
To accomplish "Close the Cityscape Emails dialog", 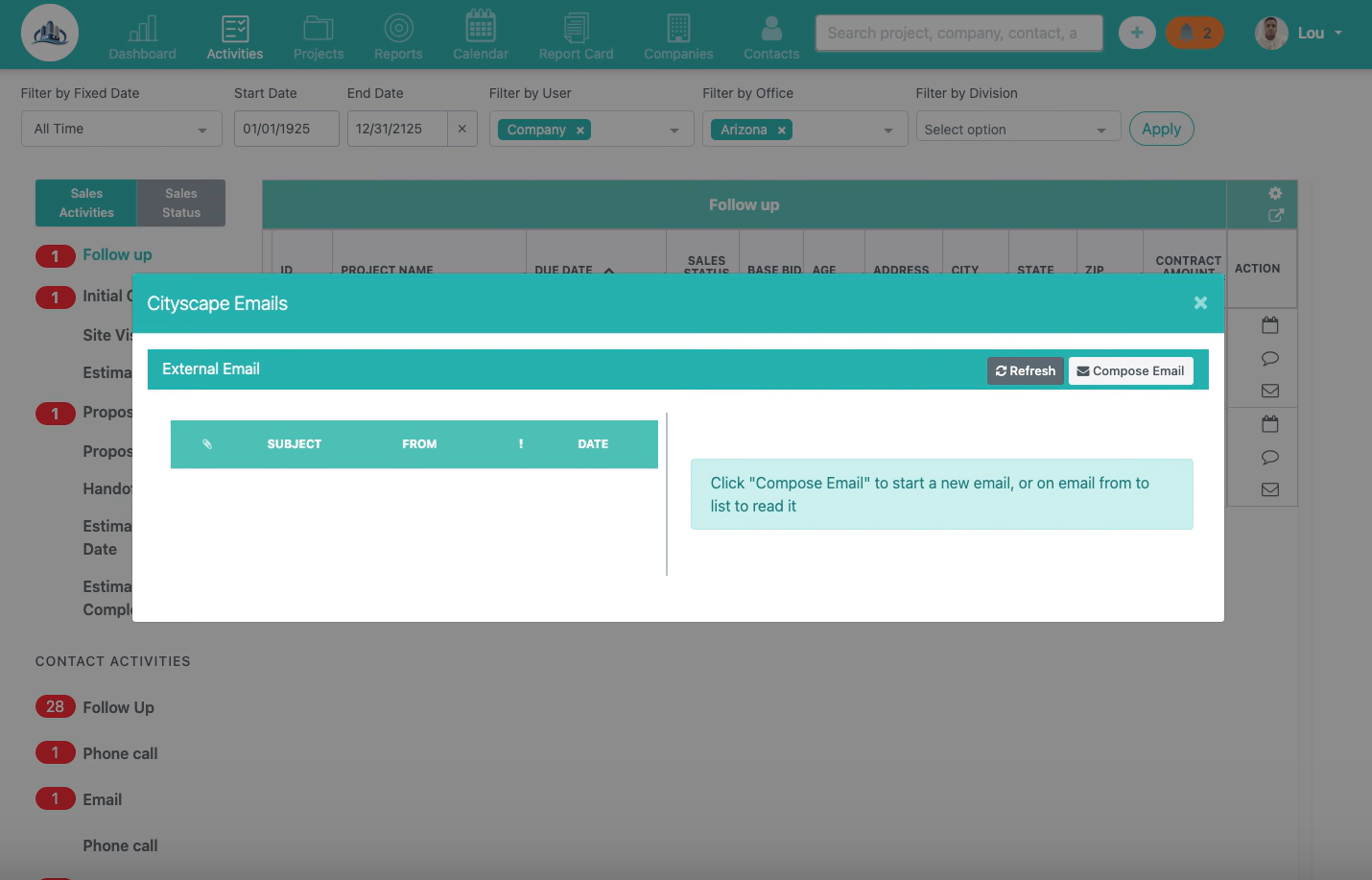I will click(x=1200, y=303).
